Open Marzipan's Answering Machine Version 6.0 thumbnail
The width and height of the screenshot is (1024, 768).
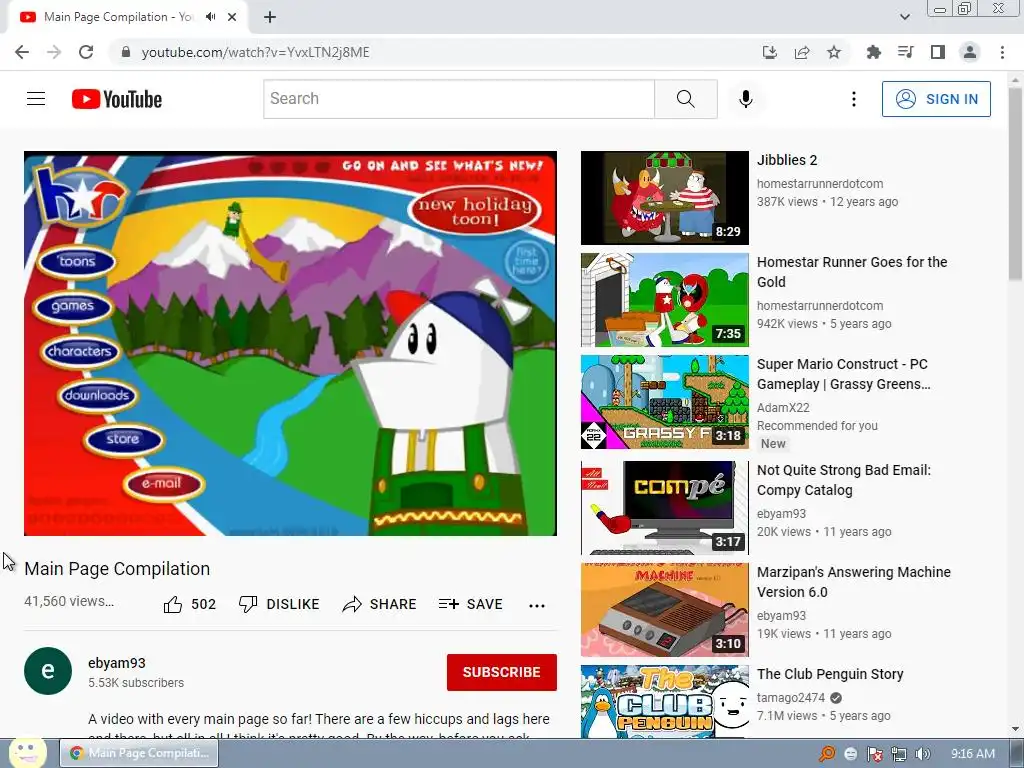click(x=665, y=609)
